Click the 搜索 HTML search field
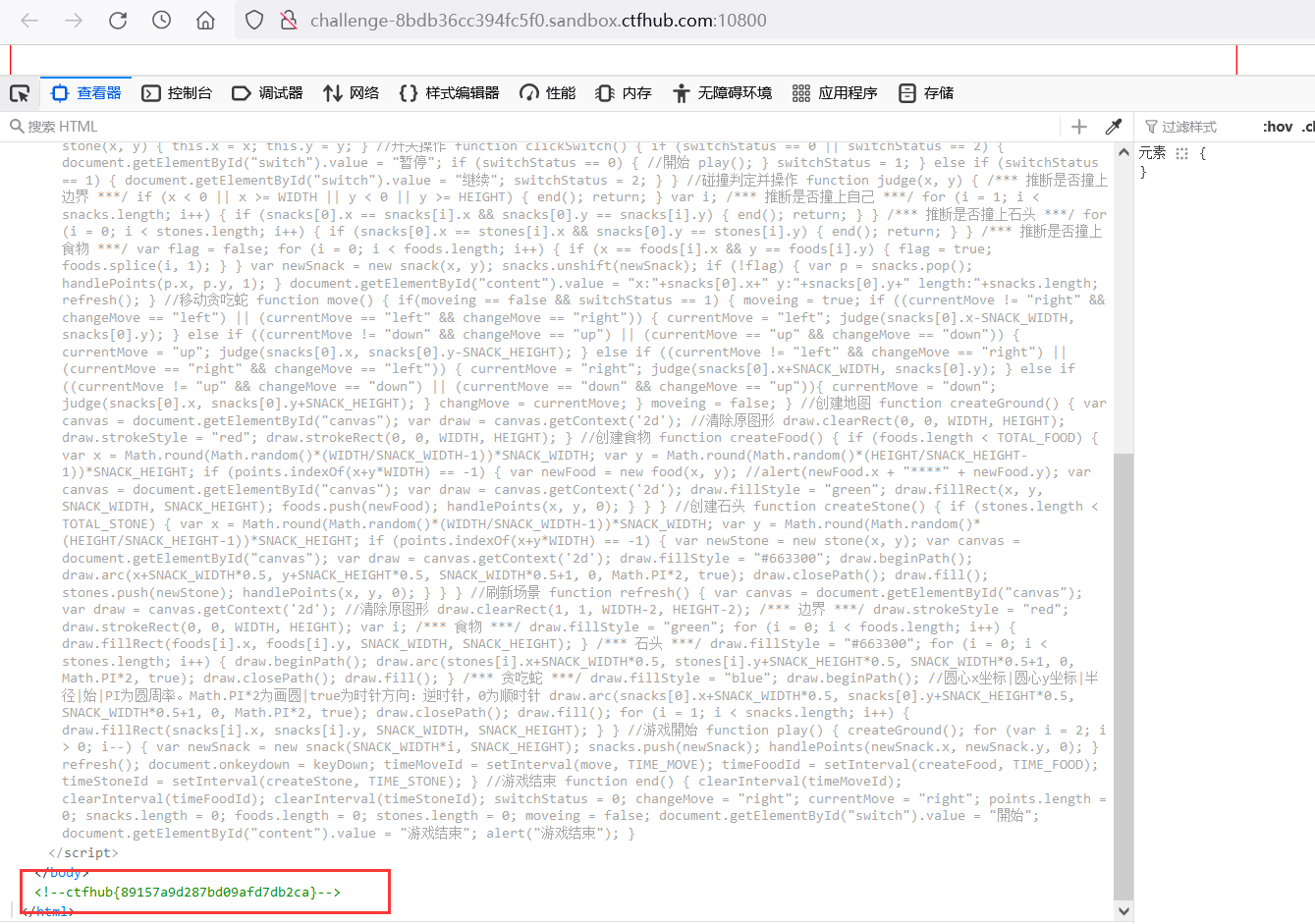1315x924 pixels. [530, 127]
